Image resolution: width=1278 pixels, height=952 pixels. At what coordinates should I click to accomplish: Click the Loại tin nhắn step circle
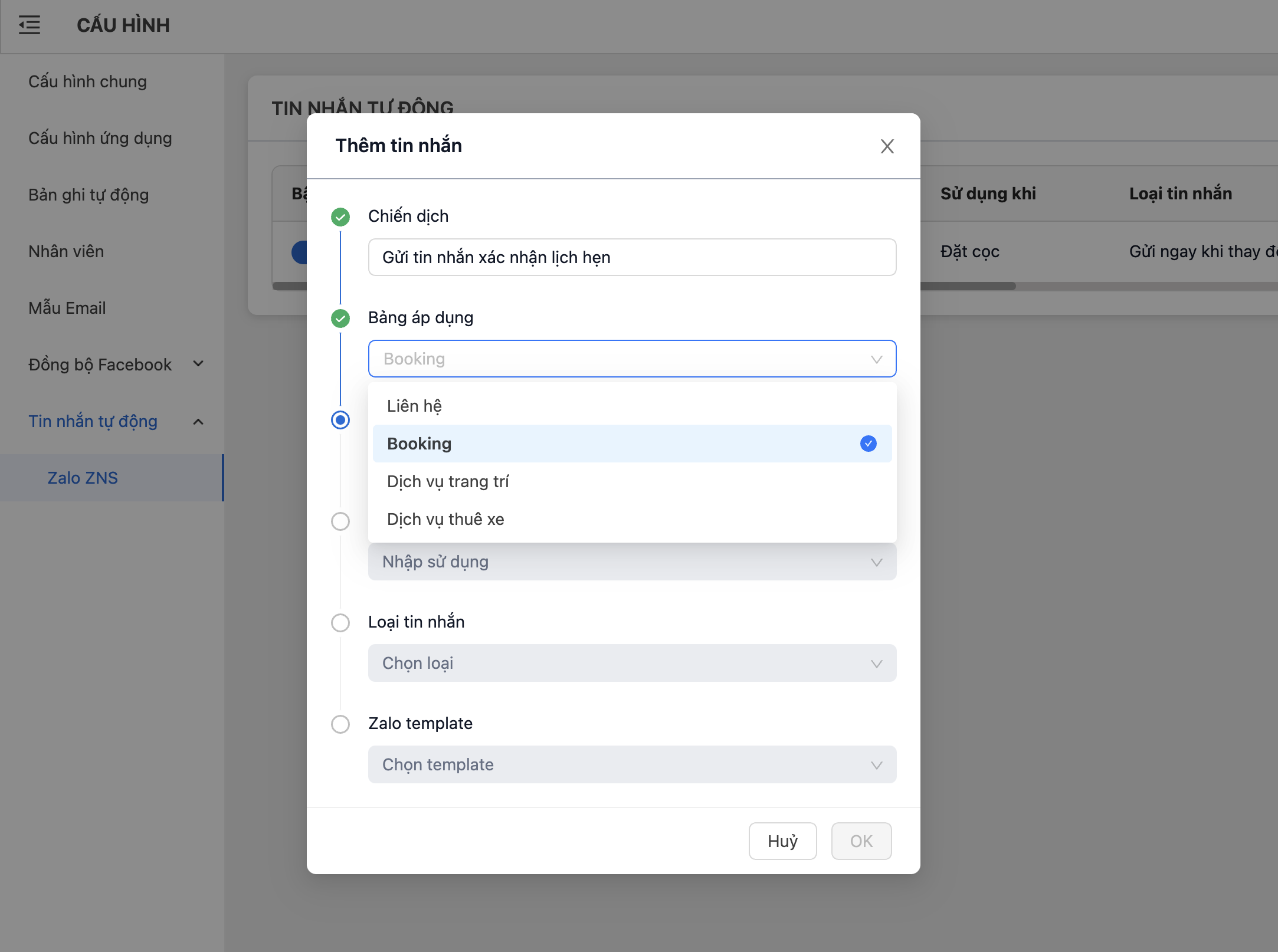[340, 623]
